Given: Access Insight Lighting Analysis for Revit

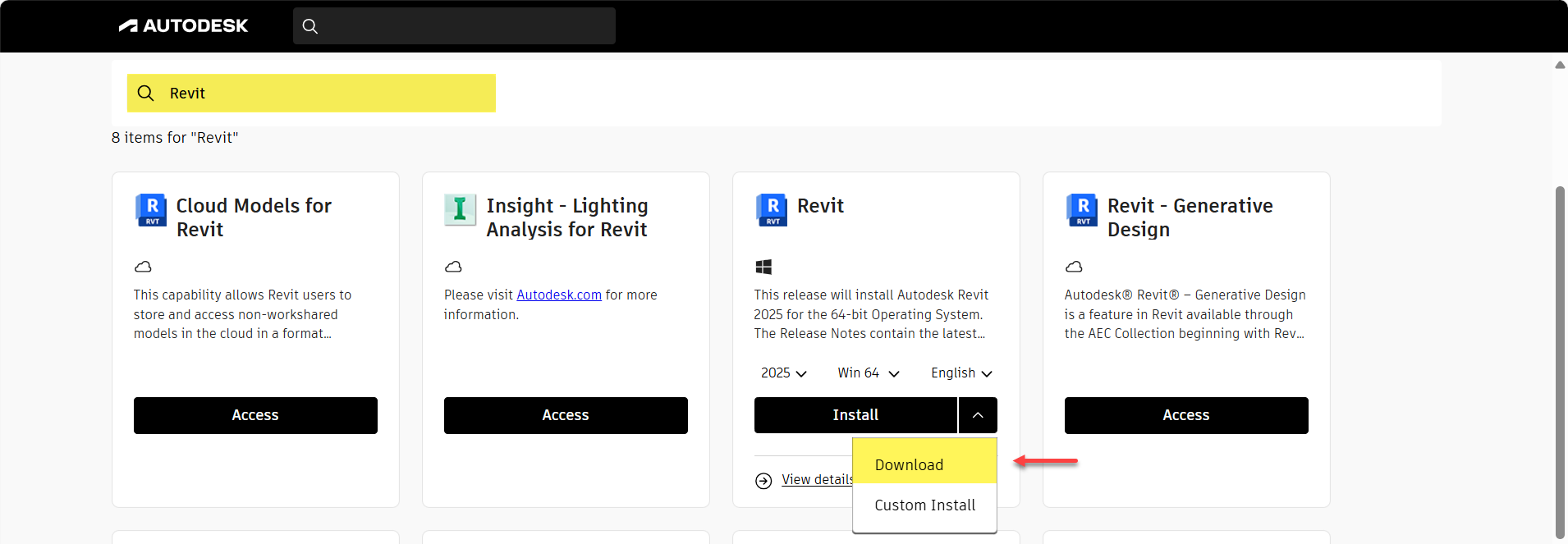Looking at the screenshot, I should pyautogui.click(x=566, y=415).
